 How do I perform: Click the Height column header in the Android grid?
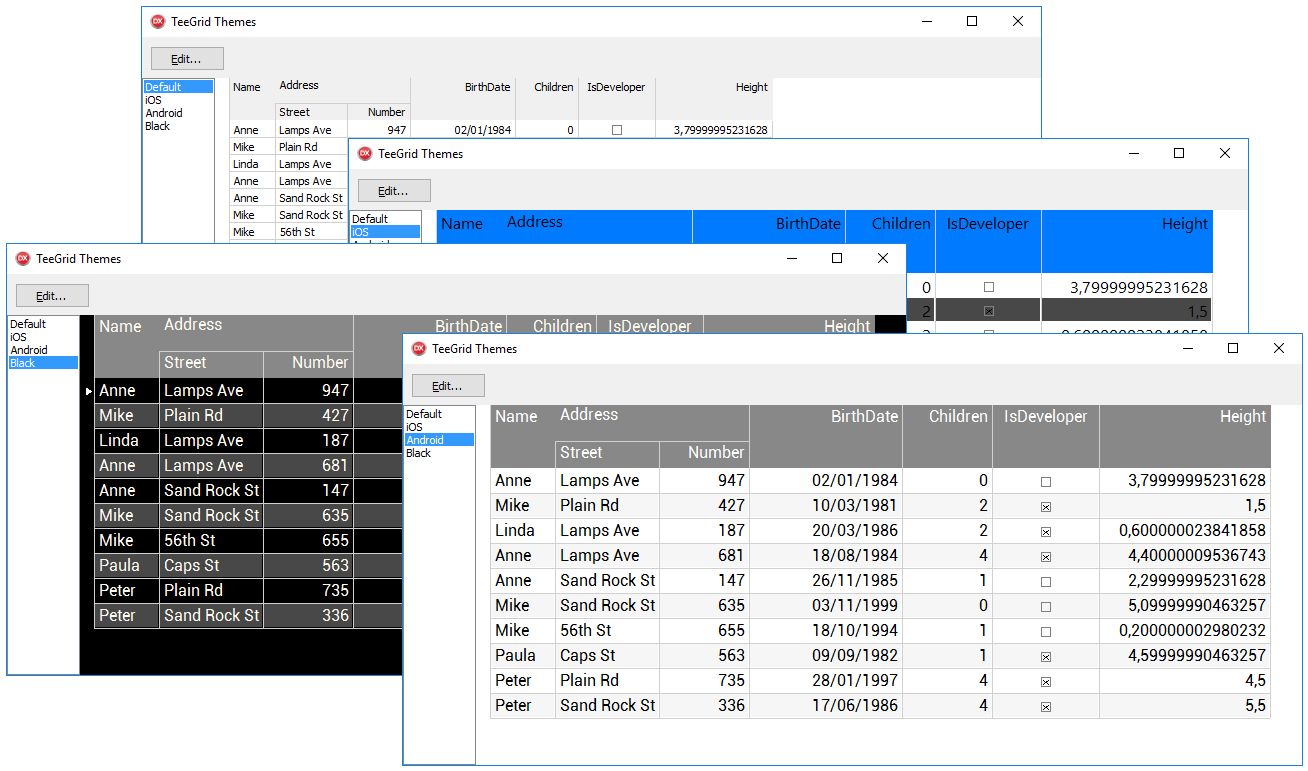[x=1242, y=417]
